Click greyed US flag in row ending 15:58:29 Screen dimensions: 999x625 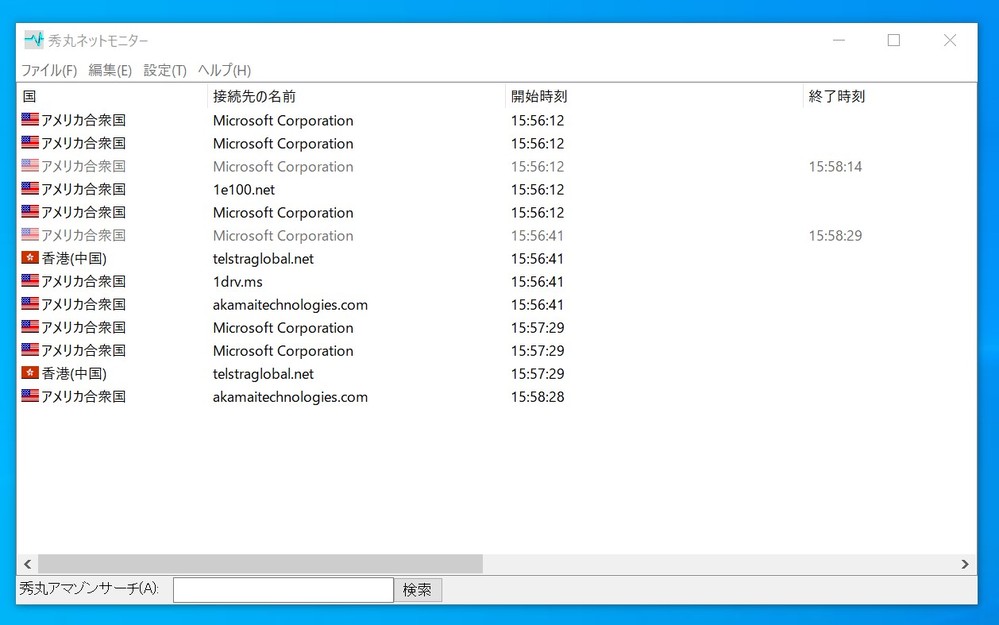[x=30, y=235]
